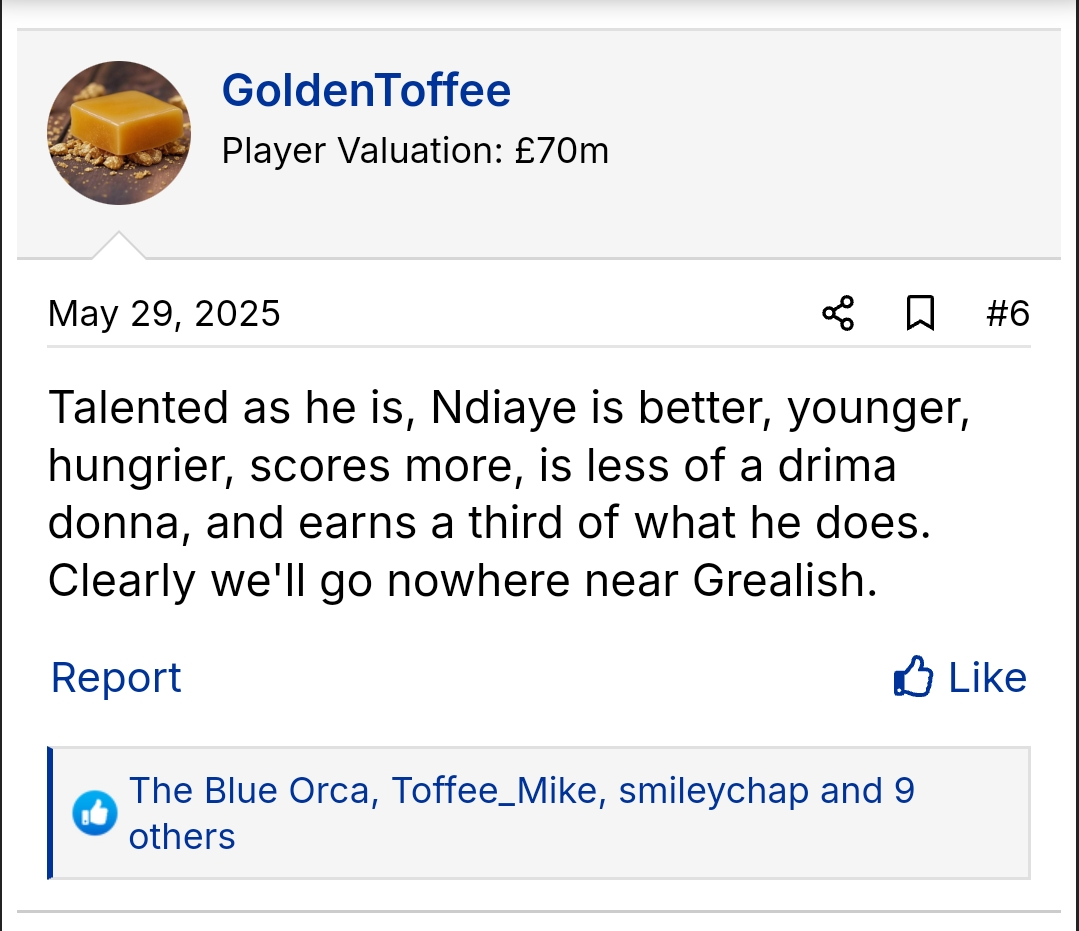Image resolution: width=1079 pixels, height=931 pixels.
Task: Click the May 29, 2025 date
Action: [164, 314]
